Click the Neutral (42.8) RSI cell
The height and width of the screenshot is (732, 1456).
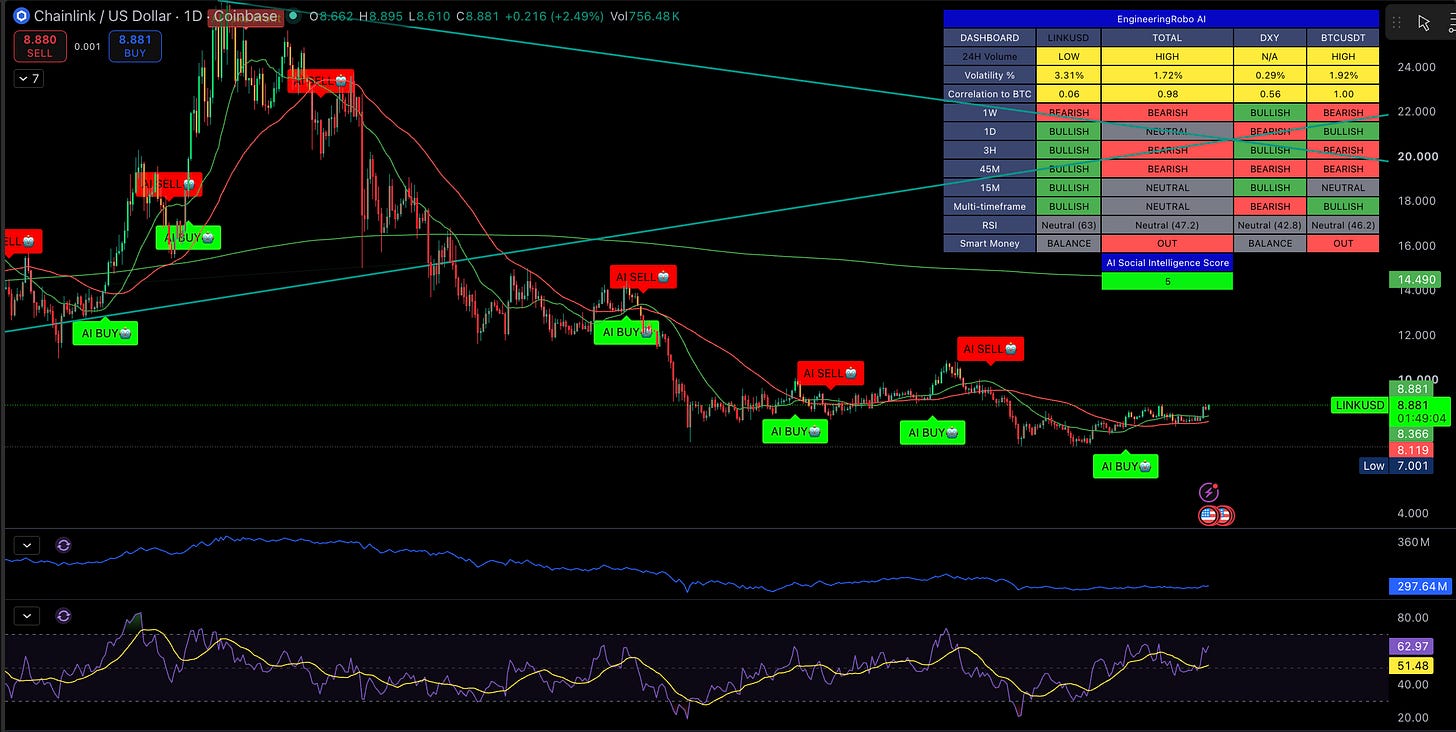click(1270, 225)
